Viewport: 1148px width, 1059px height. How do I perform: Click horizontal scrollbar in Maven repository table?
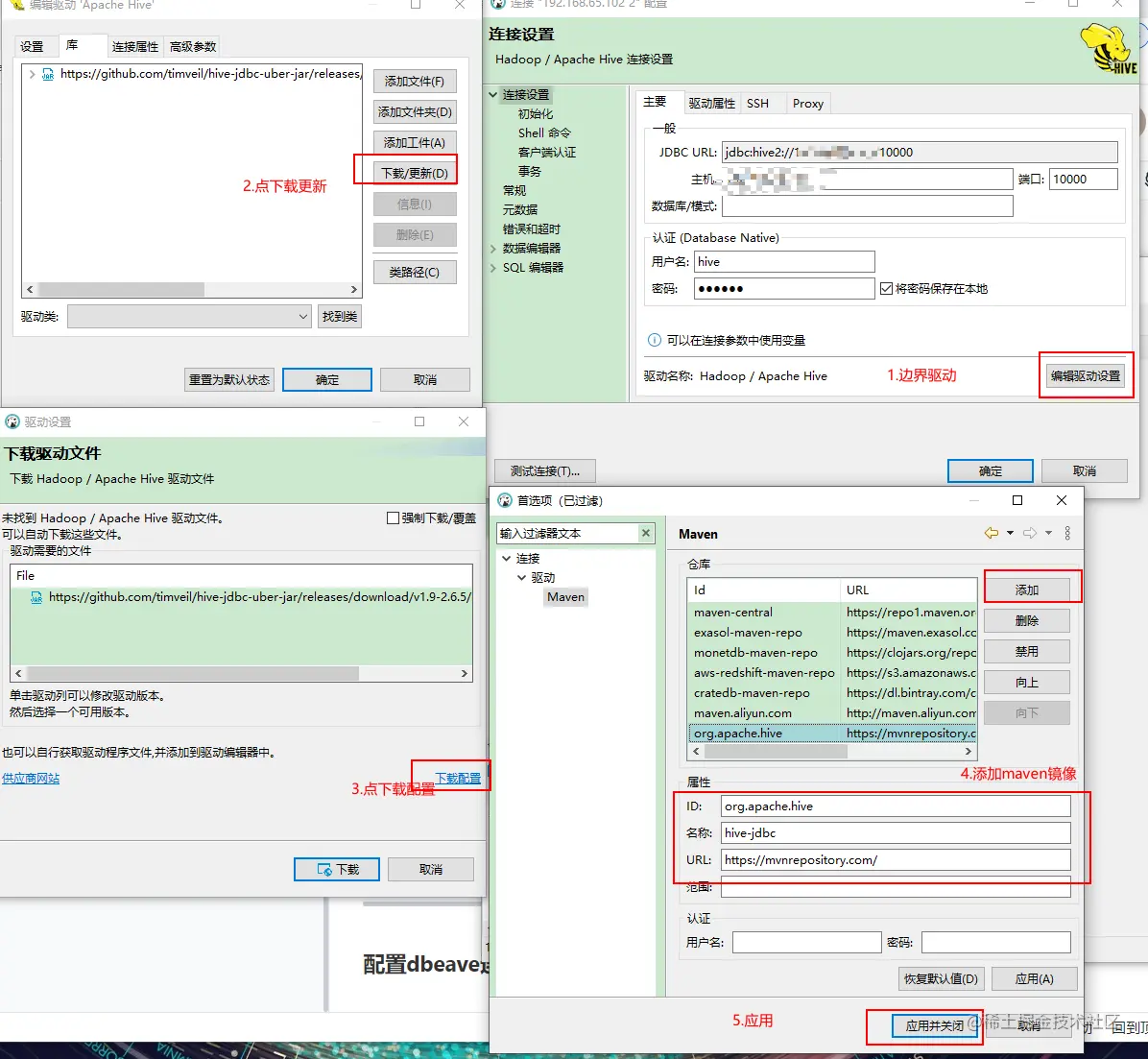(x=775, y=752)
